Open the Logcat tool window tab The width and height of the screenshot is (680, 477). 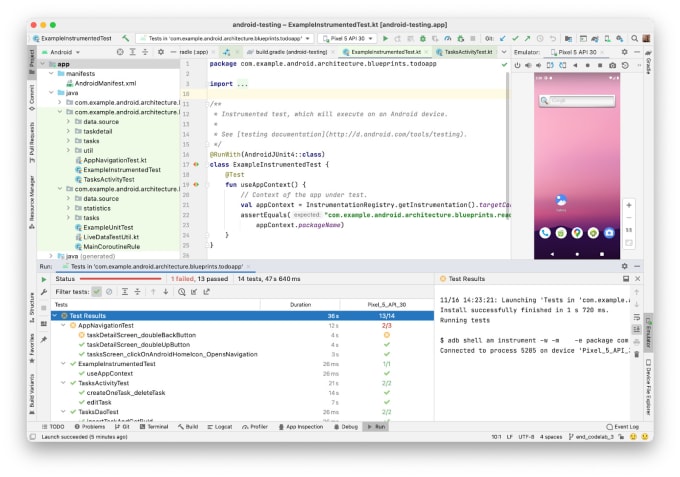tap(223, 426)
